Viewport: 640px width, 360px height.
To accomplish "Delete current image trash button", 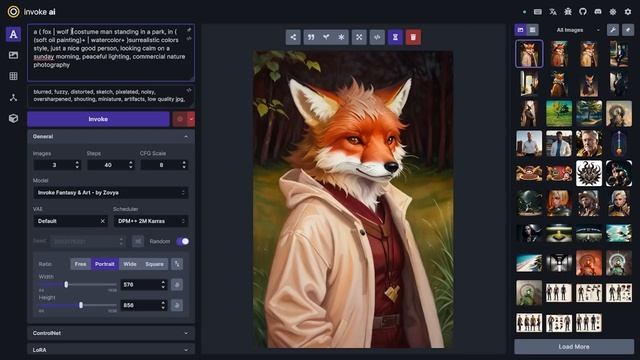I will (x=413, y=37).
